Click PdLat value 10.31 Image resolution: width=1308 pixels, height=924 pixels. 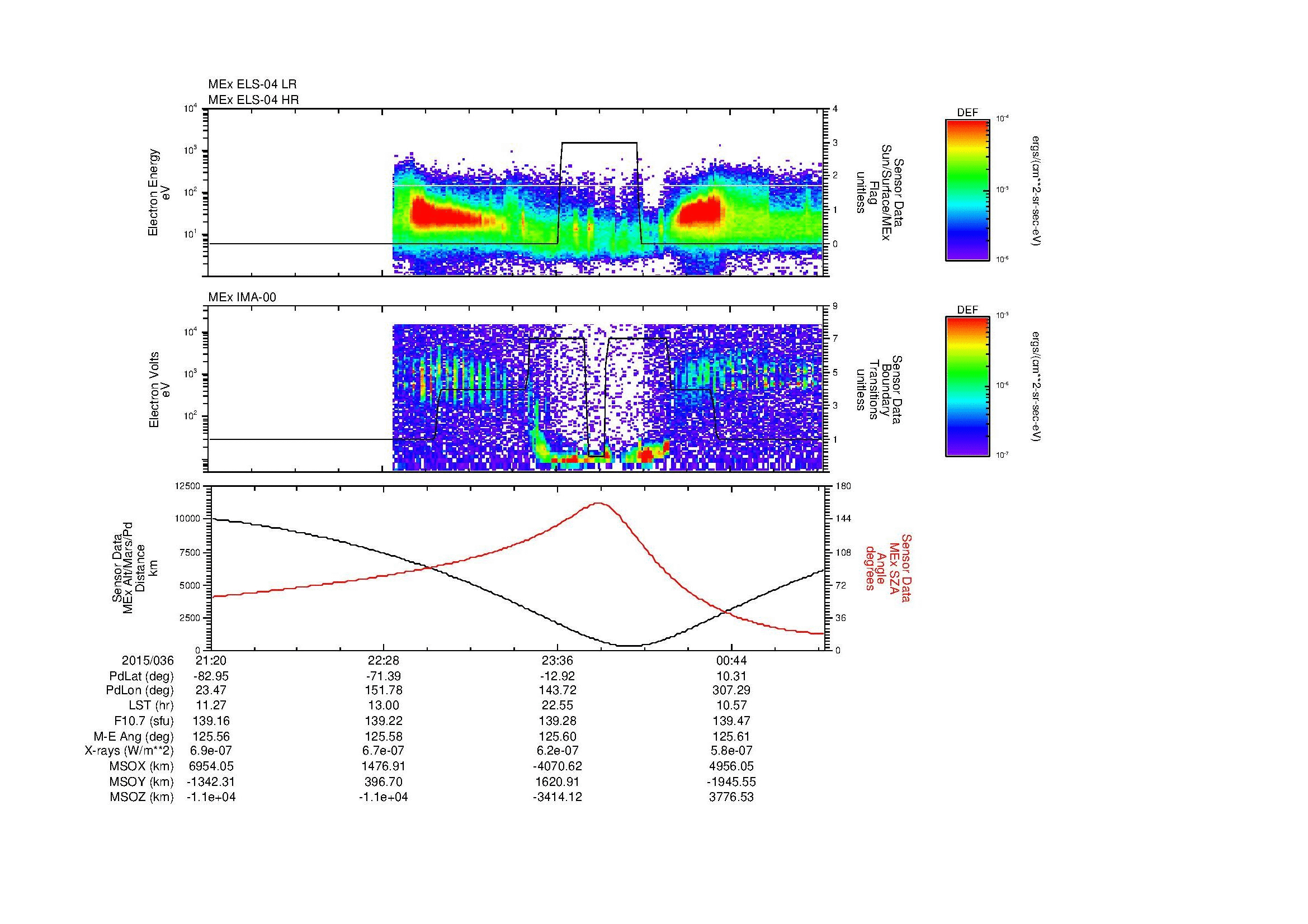point(731,676)
